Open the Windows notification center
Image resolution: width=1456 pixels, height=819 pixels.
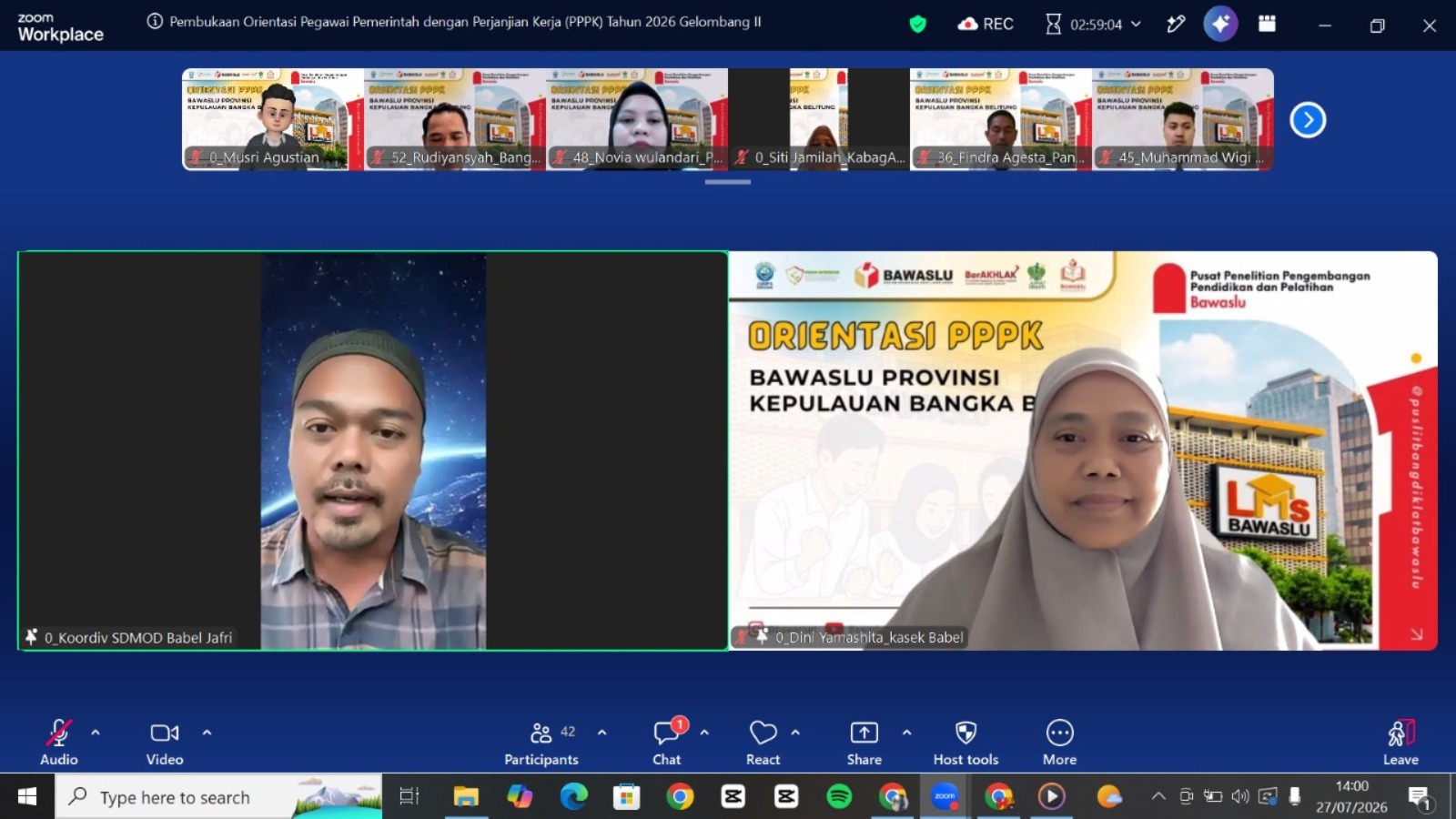[1420, 798]
